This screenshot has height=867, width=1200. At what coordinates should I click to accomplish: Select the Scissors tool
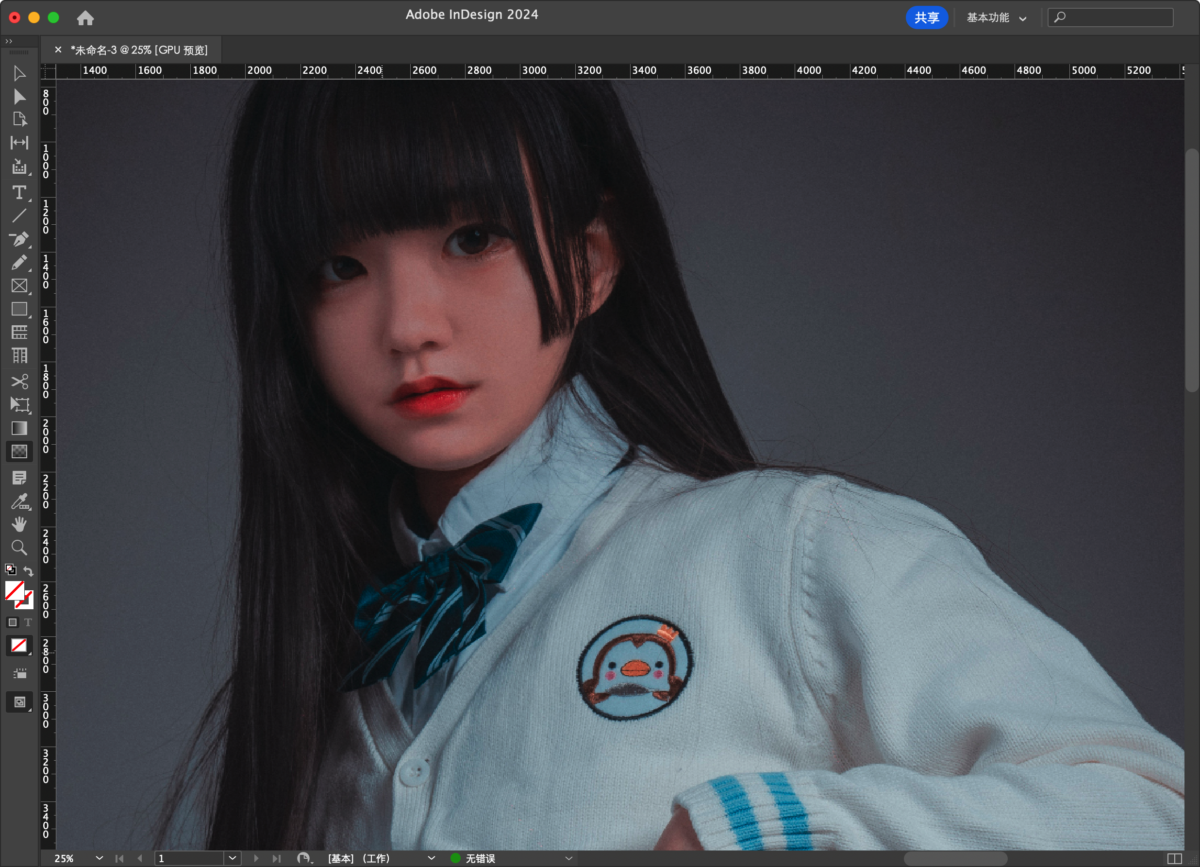pos(19,381)
